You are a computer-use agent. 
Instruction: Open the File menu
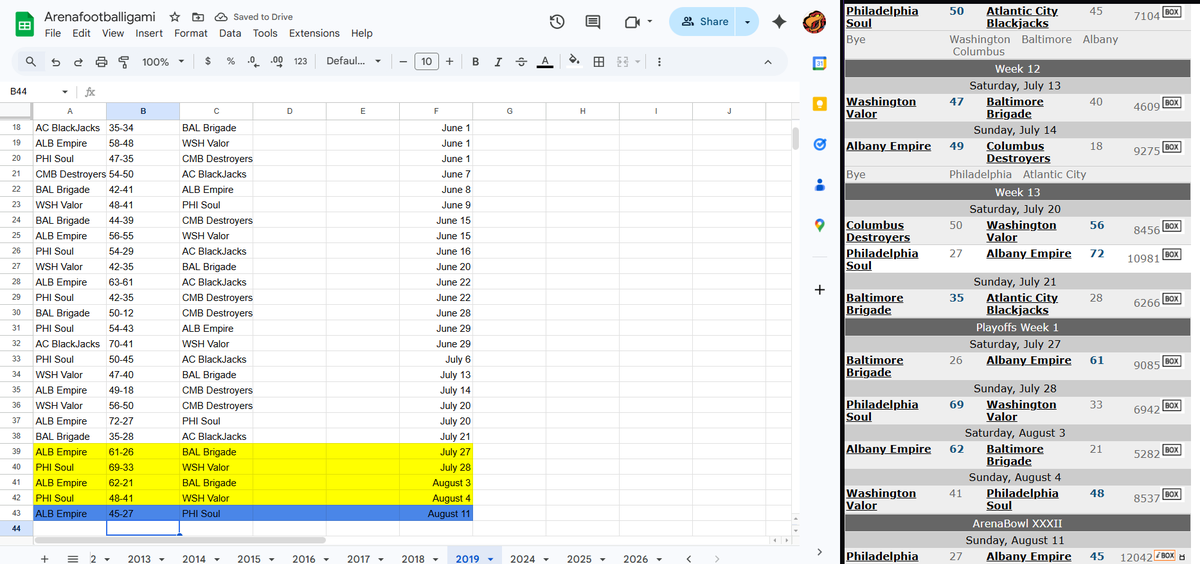coord(54,33)
